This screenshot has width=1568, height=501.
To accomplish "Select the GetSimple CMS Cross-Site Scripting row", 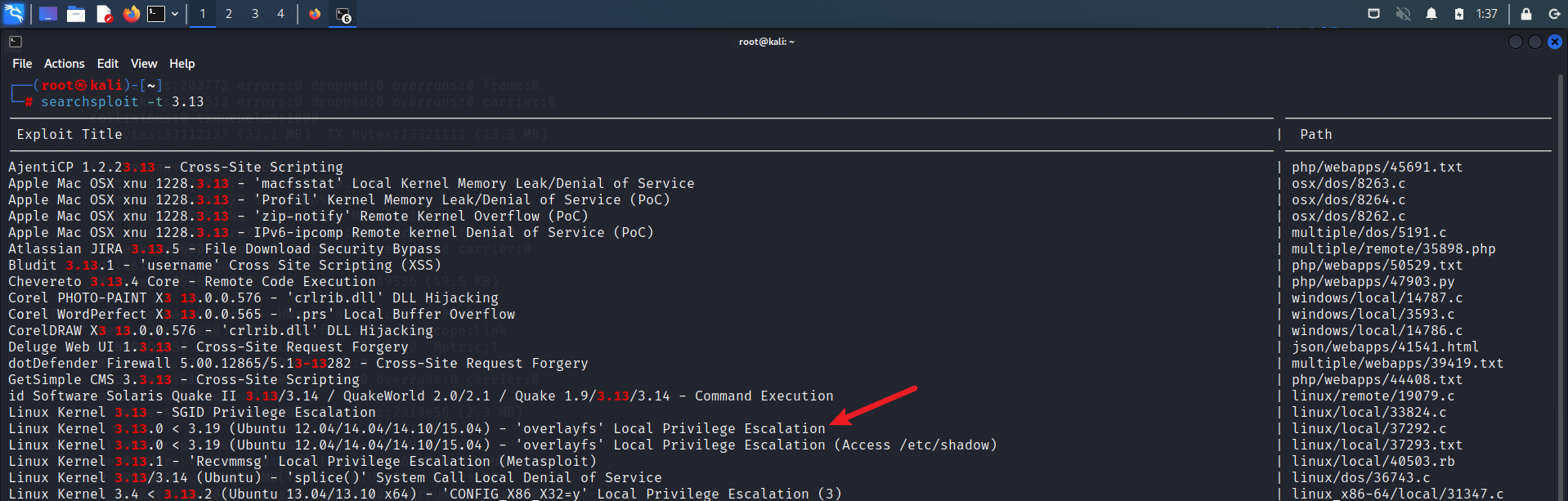I will [184, 380].
